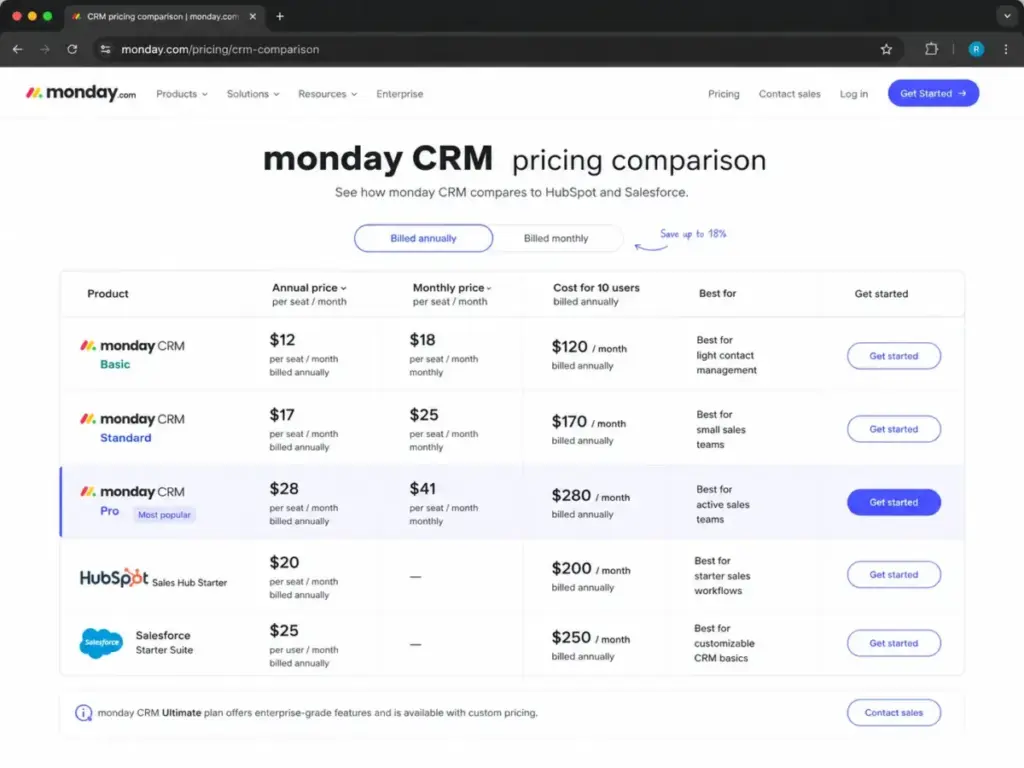Click Contact sales button for Ultimate plan
This screenshot has height=768, width=1024.
pos(893,712)
